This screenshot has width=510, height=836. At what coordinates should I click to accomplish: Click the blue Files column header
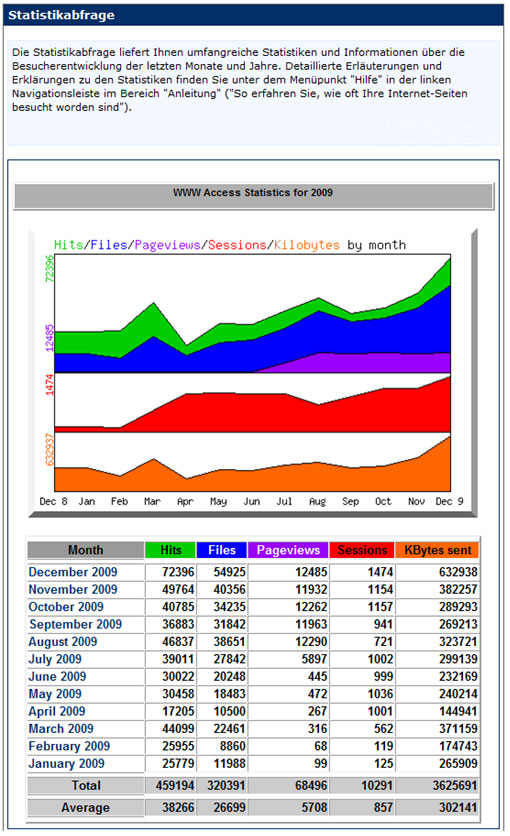click(222, 550)
